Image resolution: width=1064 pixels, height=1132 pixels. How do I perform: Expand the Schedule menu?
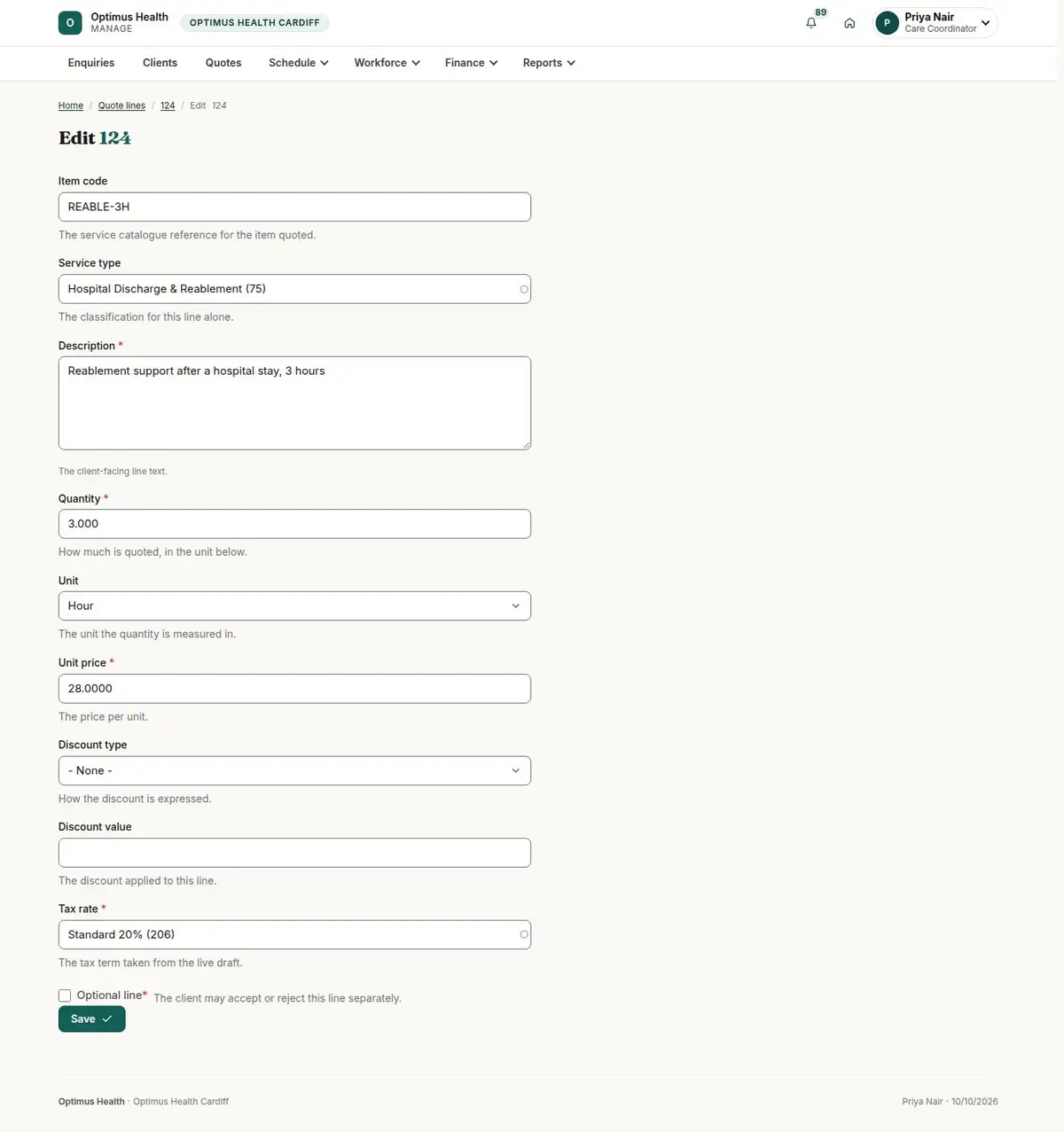(299, 63)
